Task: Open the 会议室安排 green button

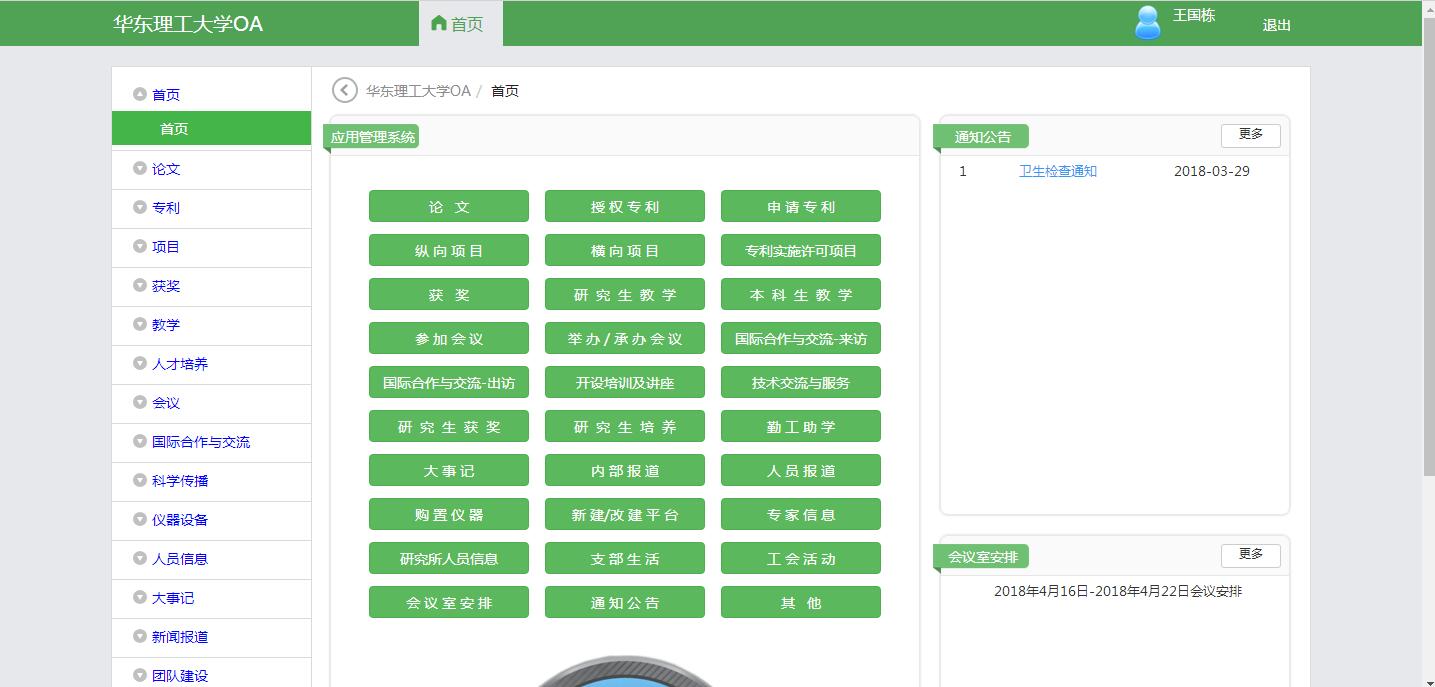Action: (x=448, y=603)
